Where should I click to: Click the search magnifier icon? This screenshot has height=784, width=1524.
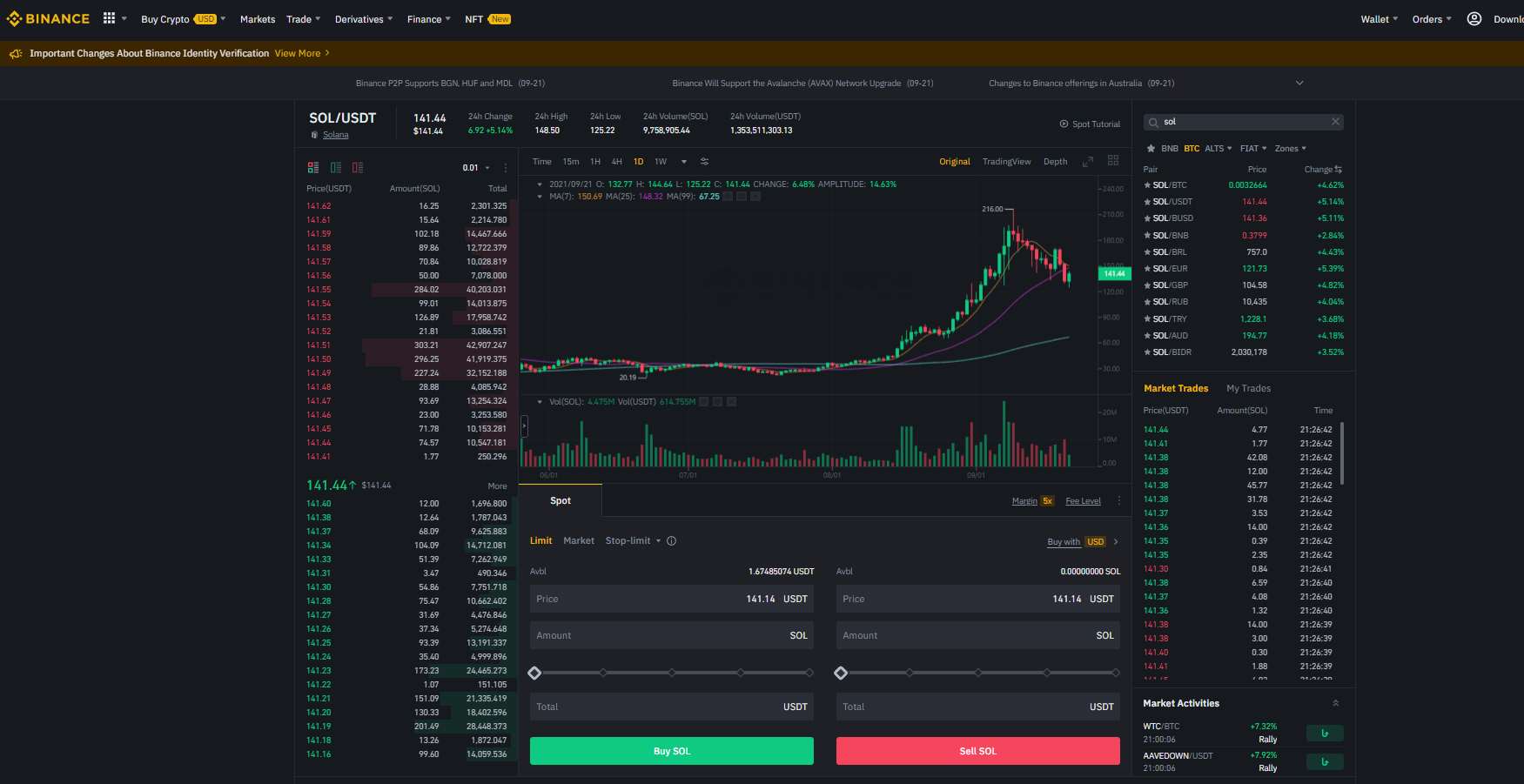coord(1153,122)
